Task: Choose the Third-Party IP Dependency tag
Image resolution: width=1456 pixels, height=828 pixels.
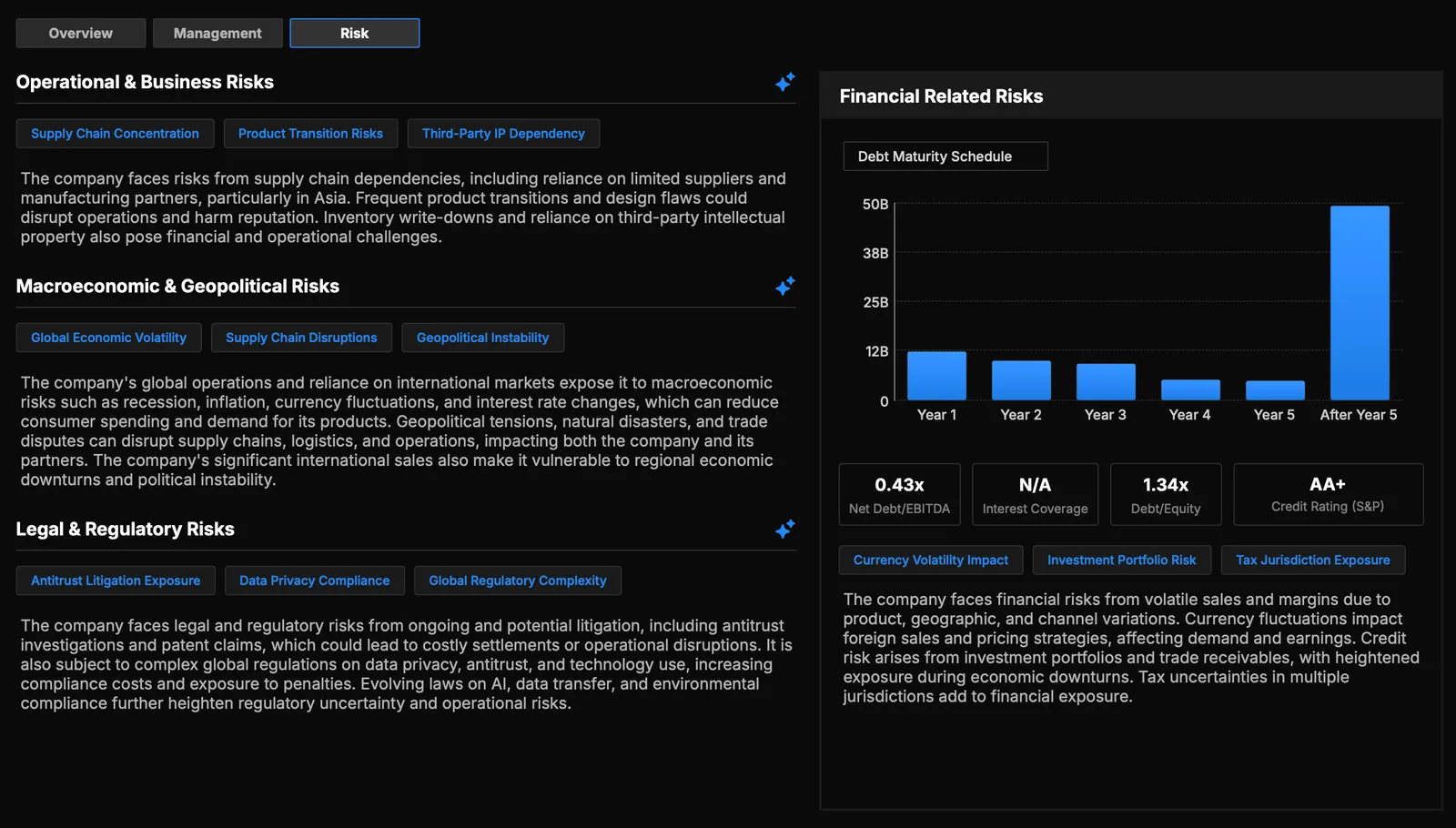Action: coord(503,134)
